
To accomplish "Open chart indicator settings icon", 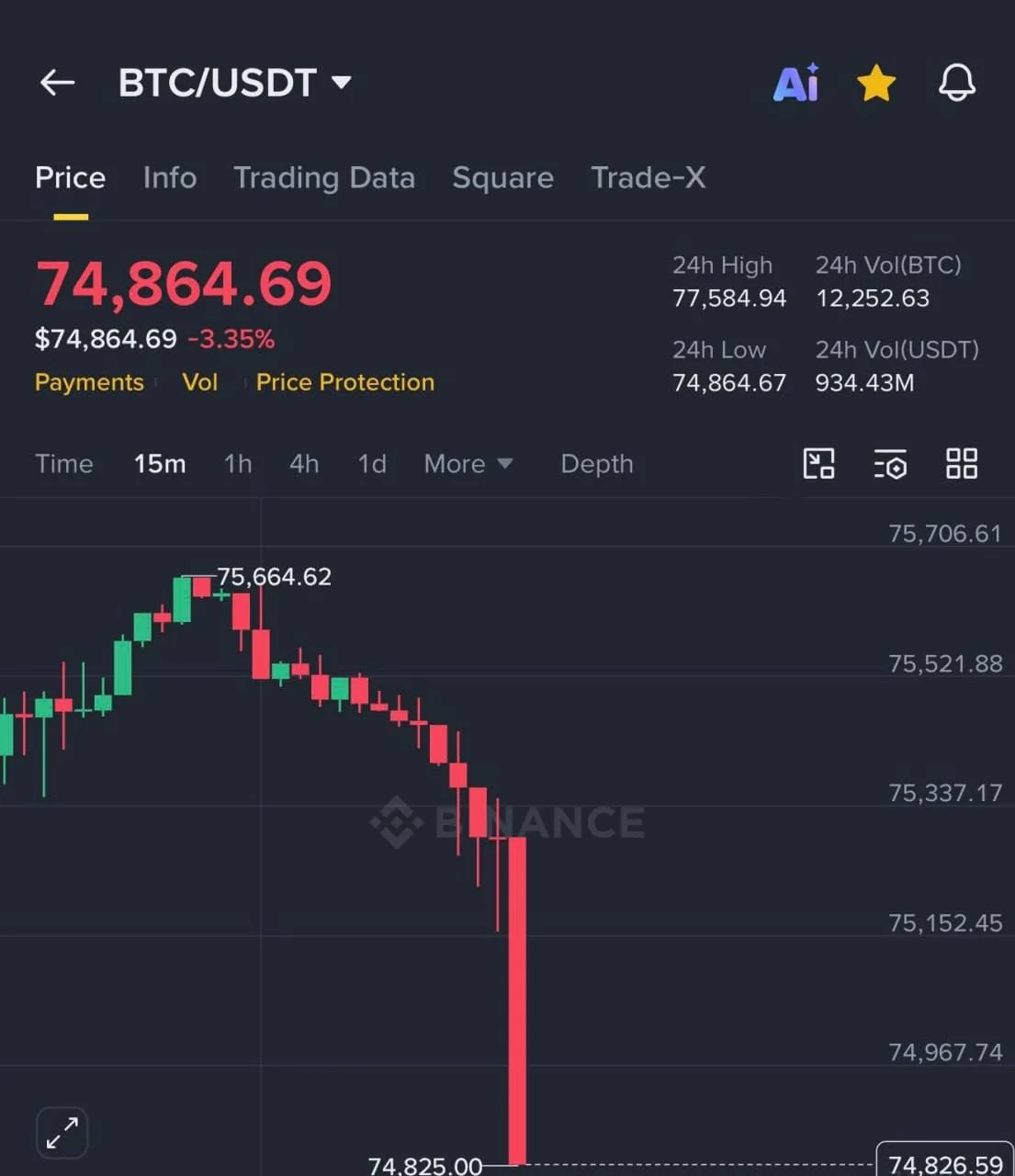I will pos(890,463).
